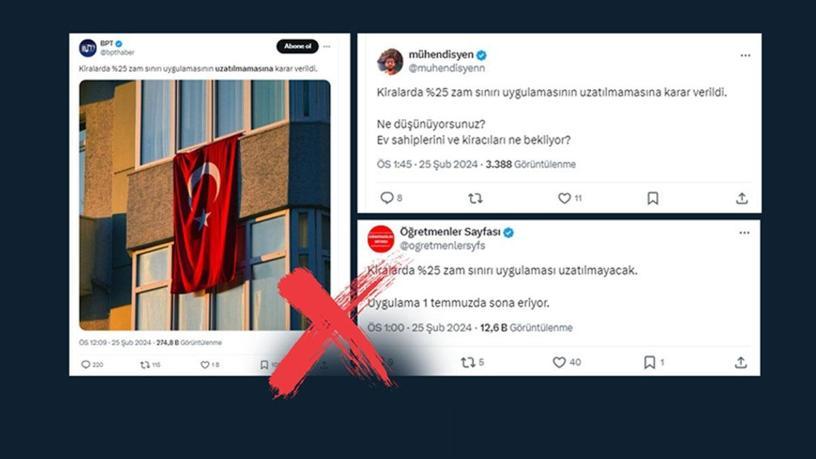The height and width of the screenshot is (459, 816).
Task: Bookmark the mühendisyen tweet
Action: 653,198
